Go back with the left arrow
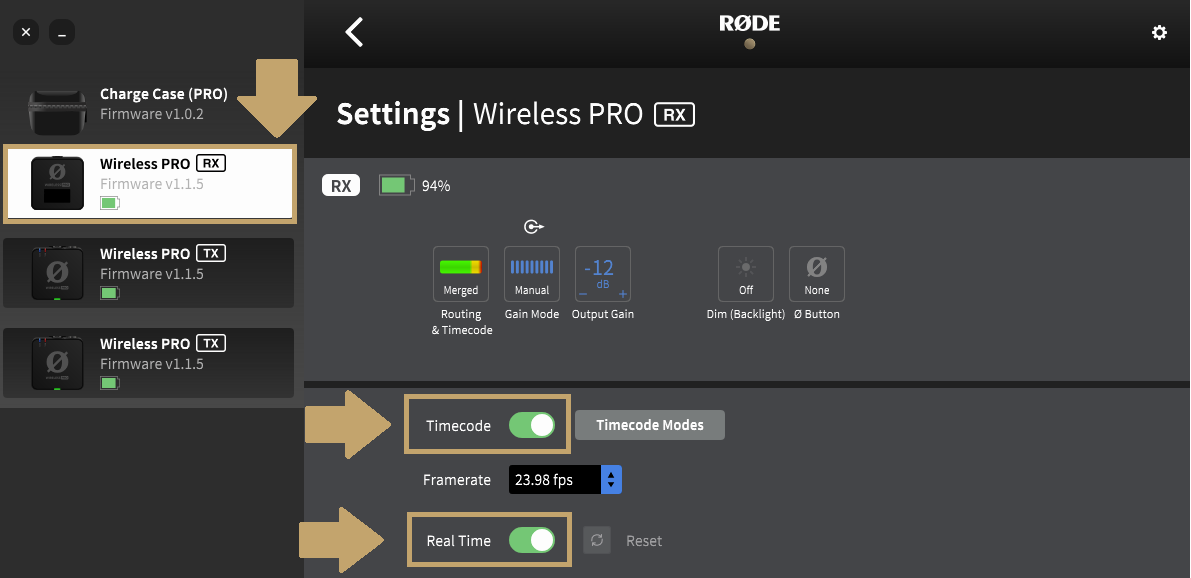This screenshot has width=1191, height=578. [x=354, y=33]
